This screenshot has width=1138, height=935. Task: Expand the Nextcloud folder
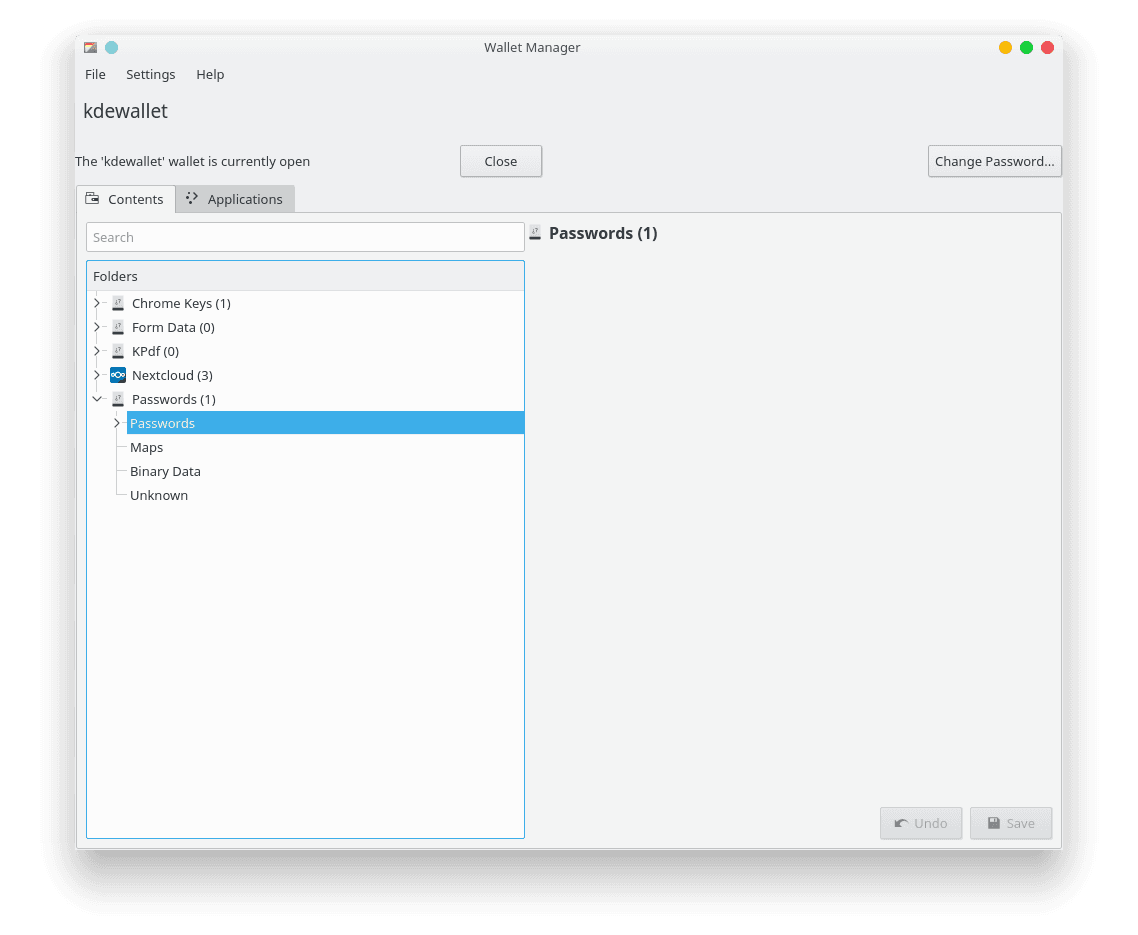[x=97, y=375]
